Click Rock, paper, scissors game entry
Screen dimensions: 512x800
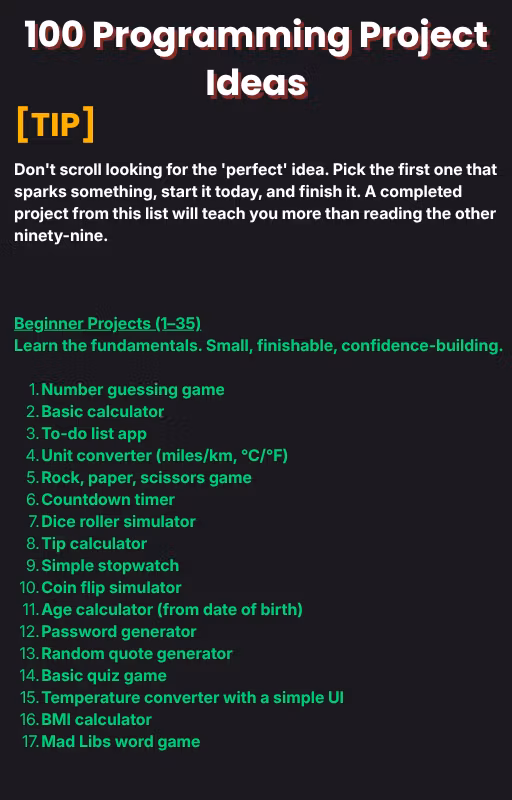[x=146, y=478]
